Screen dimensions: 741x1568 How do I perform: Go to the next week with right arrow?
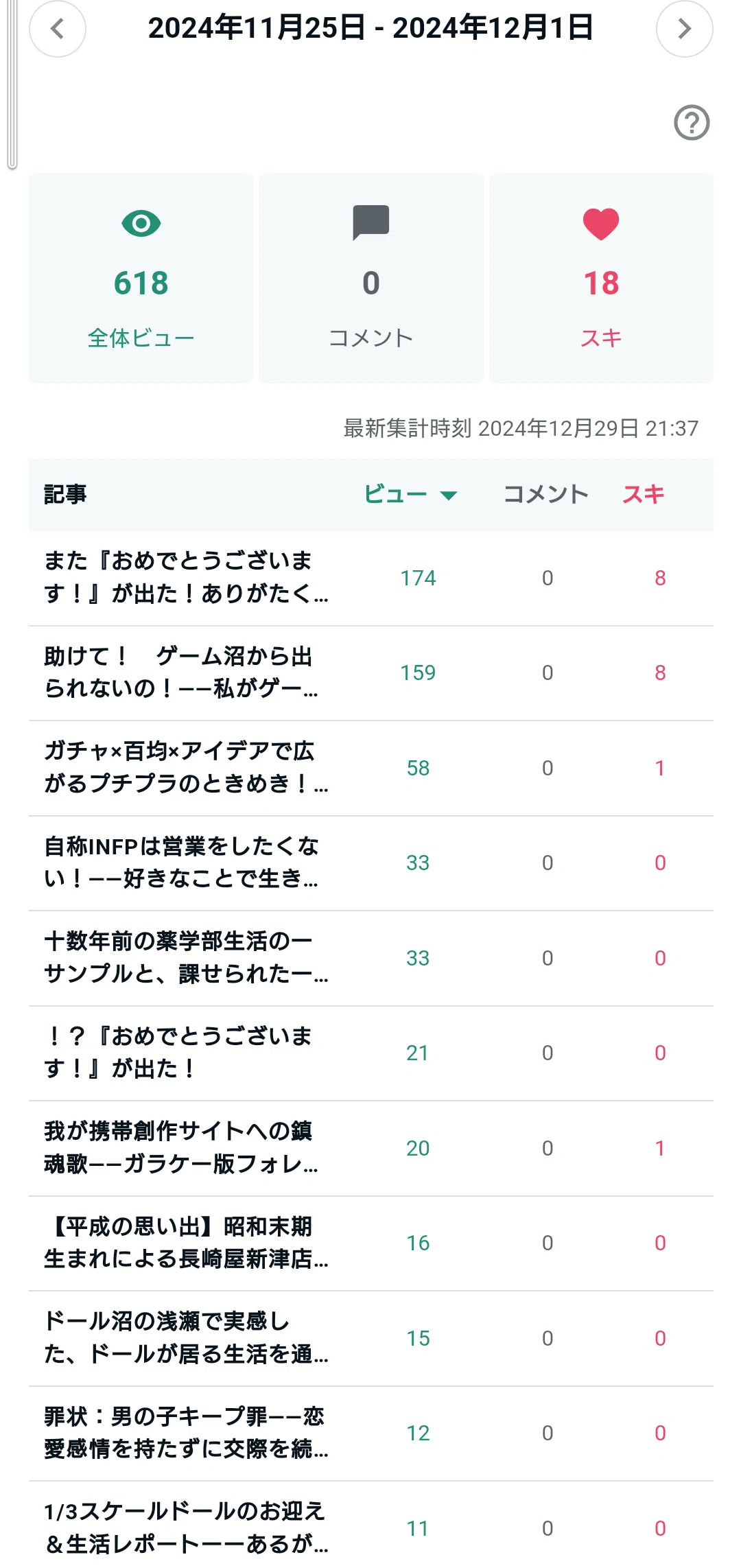(684, 29)
